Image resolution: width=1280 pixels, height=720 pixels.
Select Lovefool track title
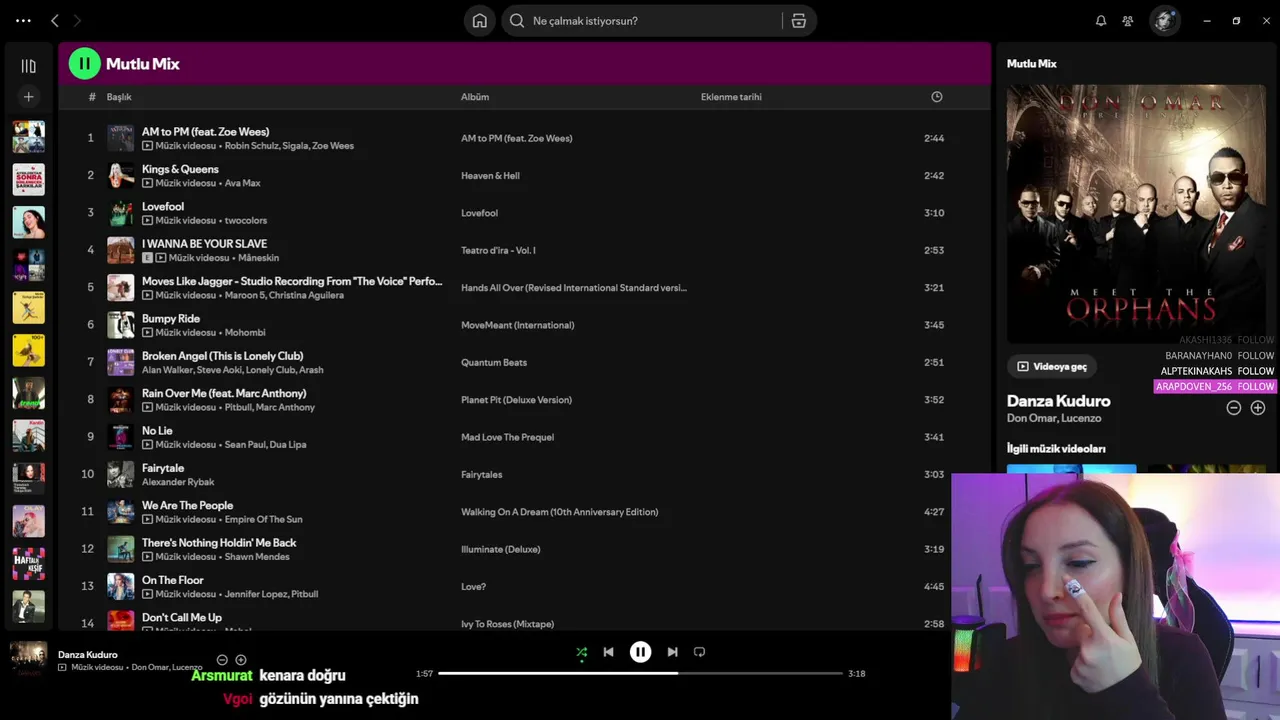[x=163, y=206]
